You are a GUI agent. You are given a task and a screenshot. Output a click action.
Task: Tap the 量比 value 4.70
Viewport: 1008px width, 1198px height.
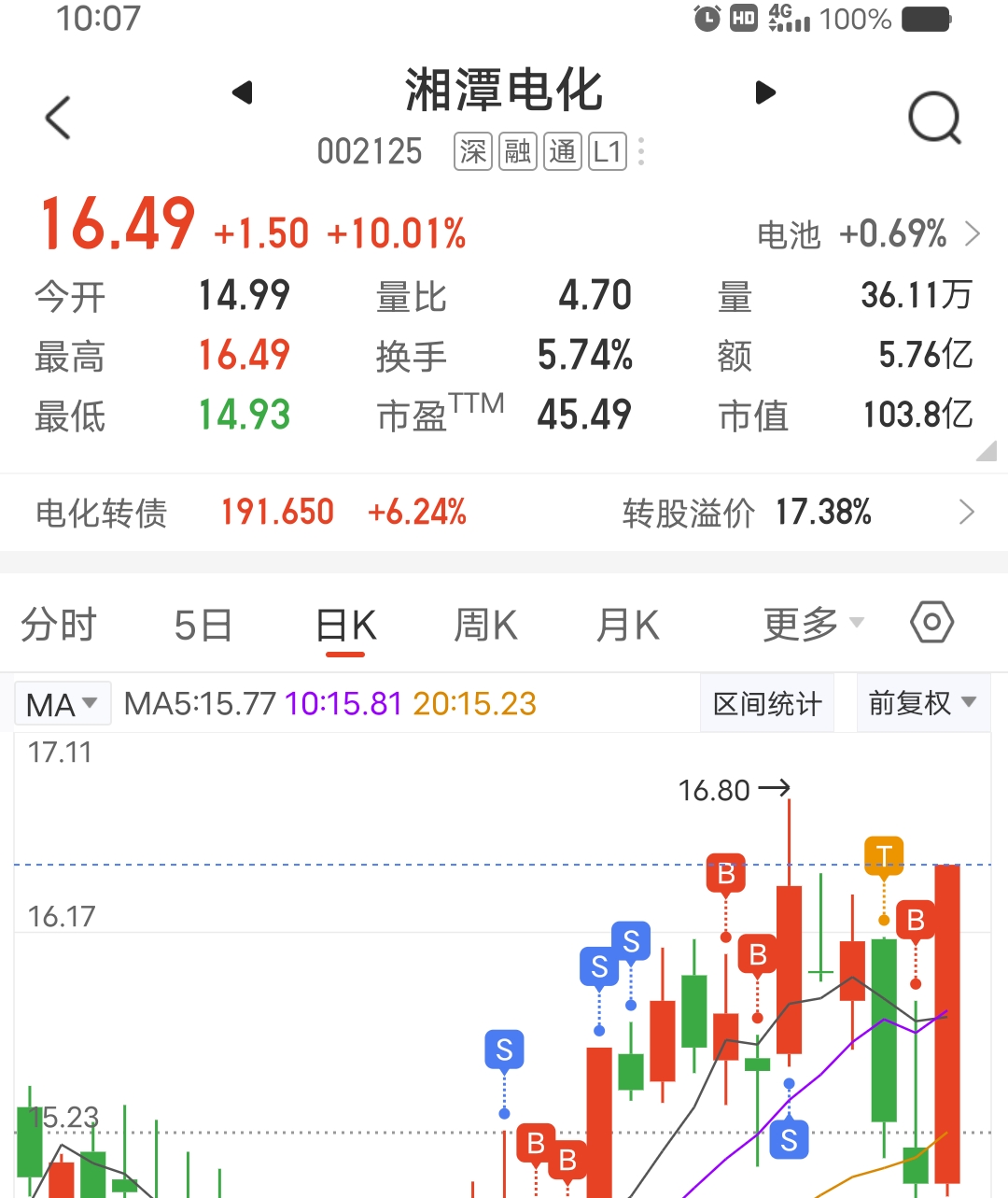point(595,296)
